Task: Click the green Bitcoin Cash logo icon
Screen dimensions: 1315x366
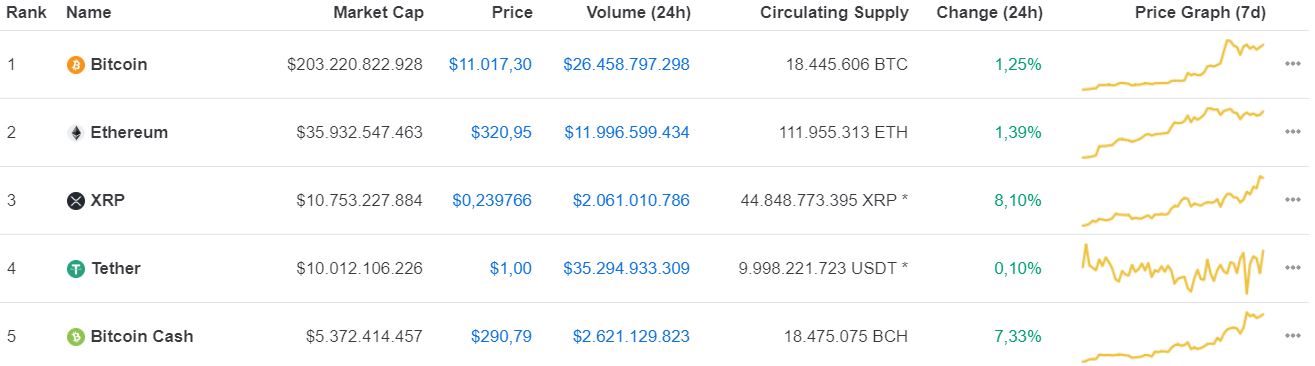Action: click(x=75, y=337)
